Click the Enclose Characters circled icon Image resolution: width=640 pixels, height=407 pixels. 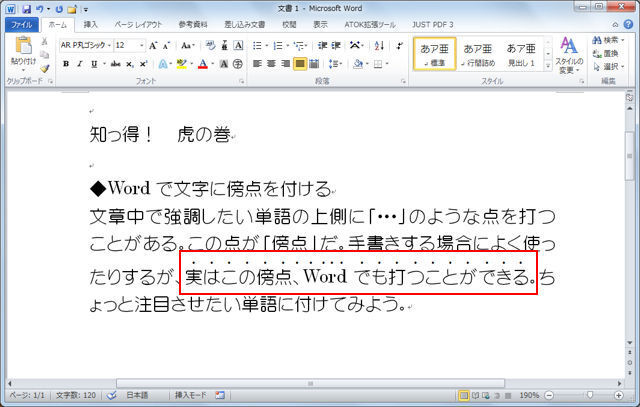(x=238, y=64)
